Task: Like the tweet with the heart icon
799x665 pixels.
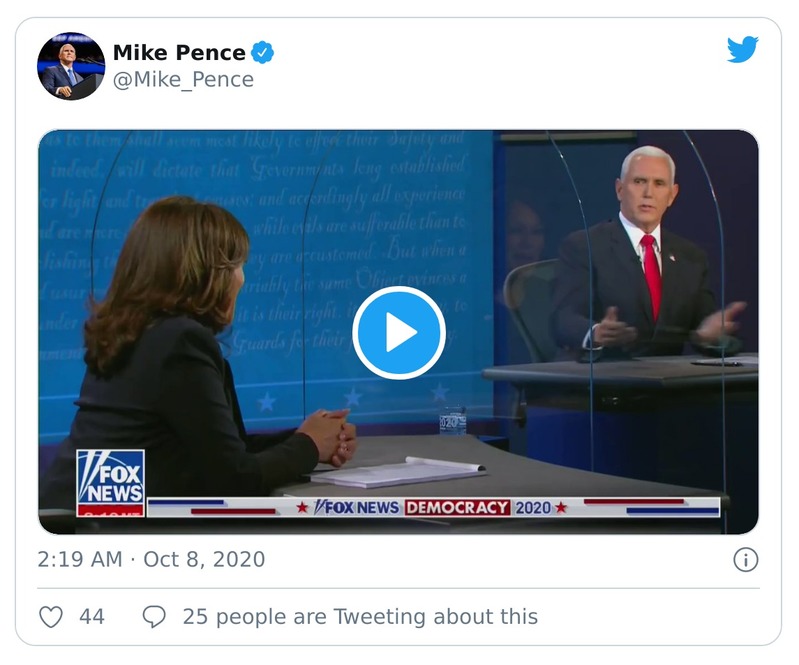Action: tap(51, 617)
